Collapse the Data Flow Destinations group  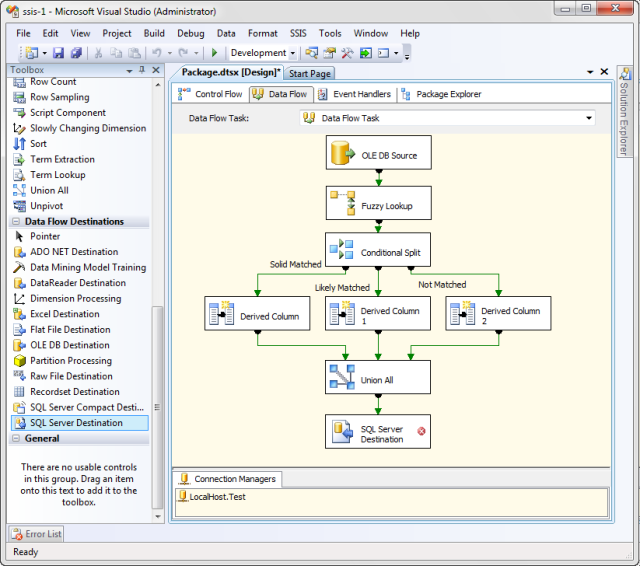16,222
